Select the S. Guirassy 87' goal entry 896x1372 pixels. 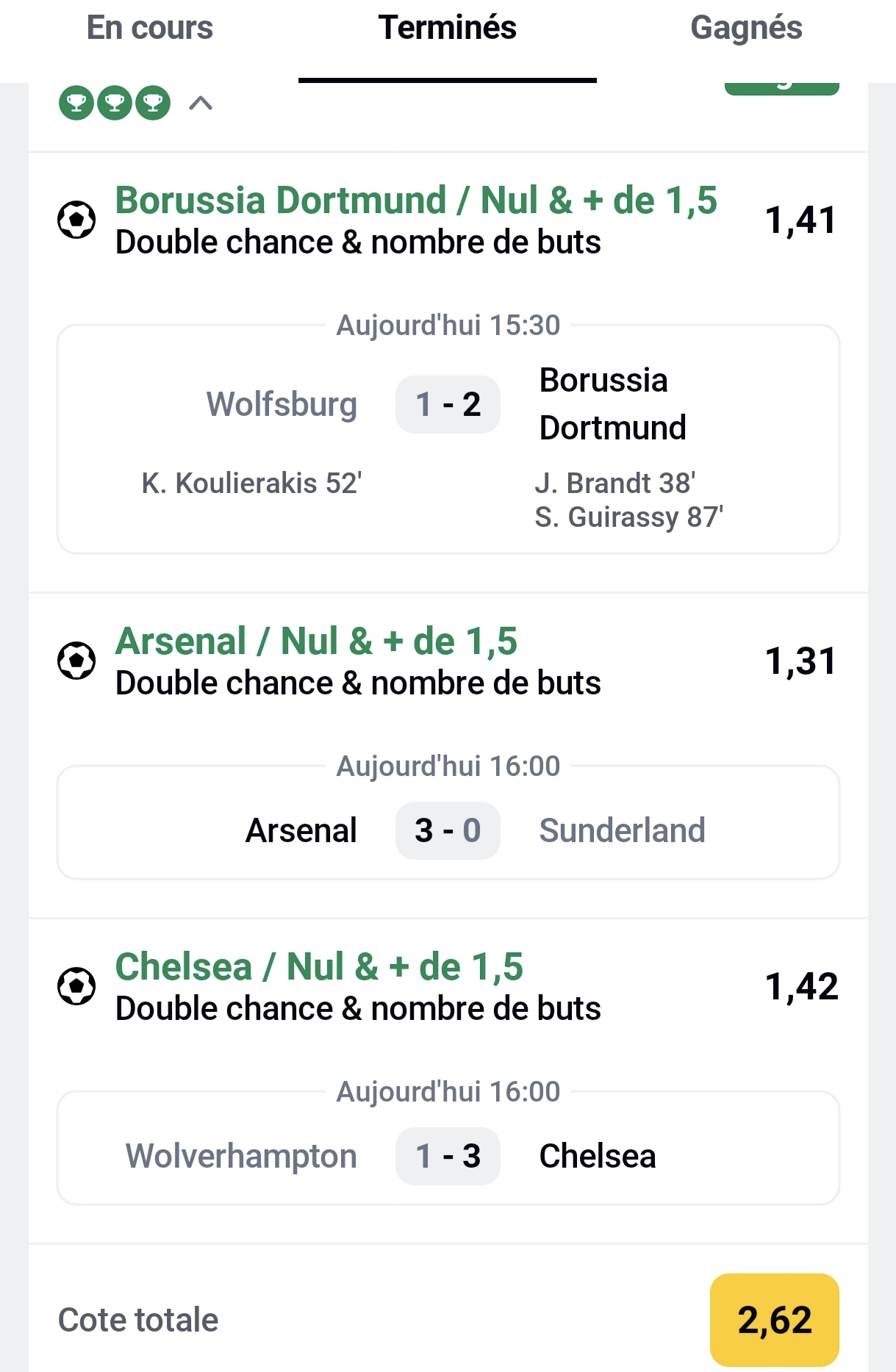click(628, 517)
